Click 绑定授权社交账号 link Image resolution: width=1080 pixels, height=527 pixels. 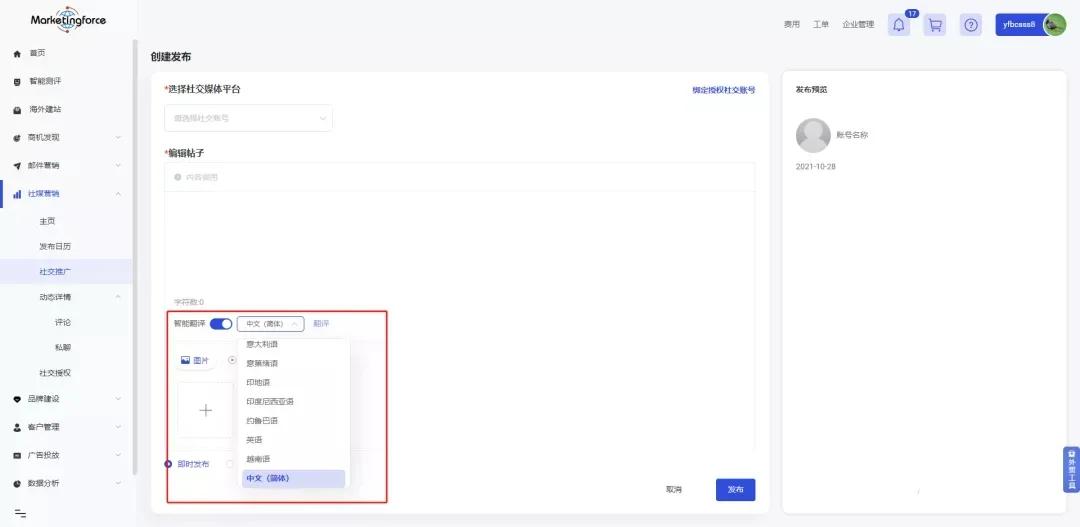pos(724,90)
